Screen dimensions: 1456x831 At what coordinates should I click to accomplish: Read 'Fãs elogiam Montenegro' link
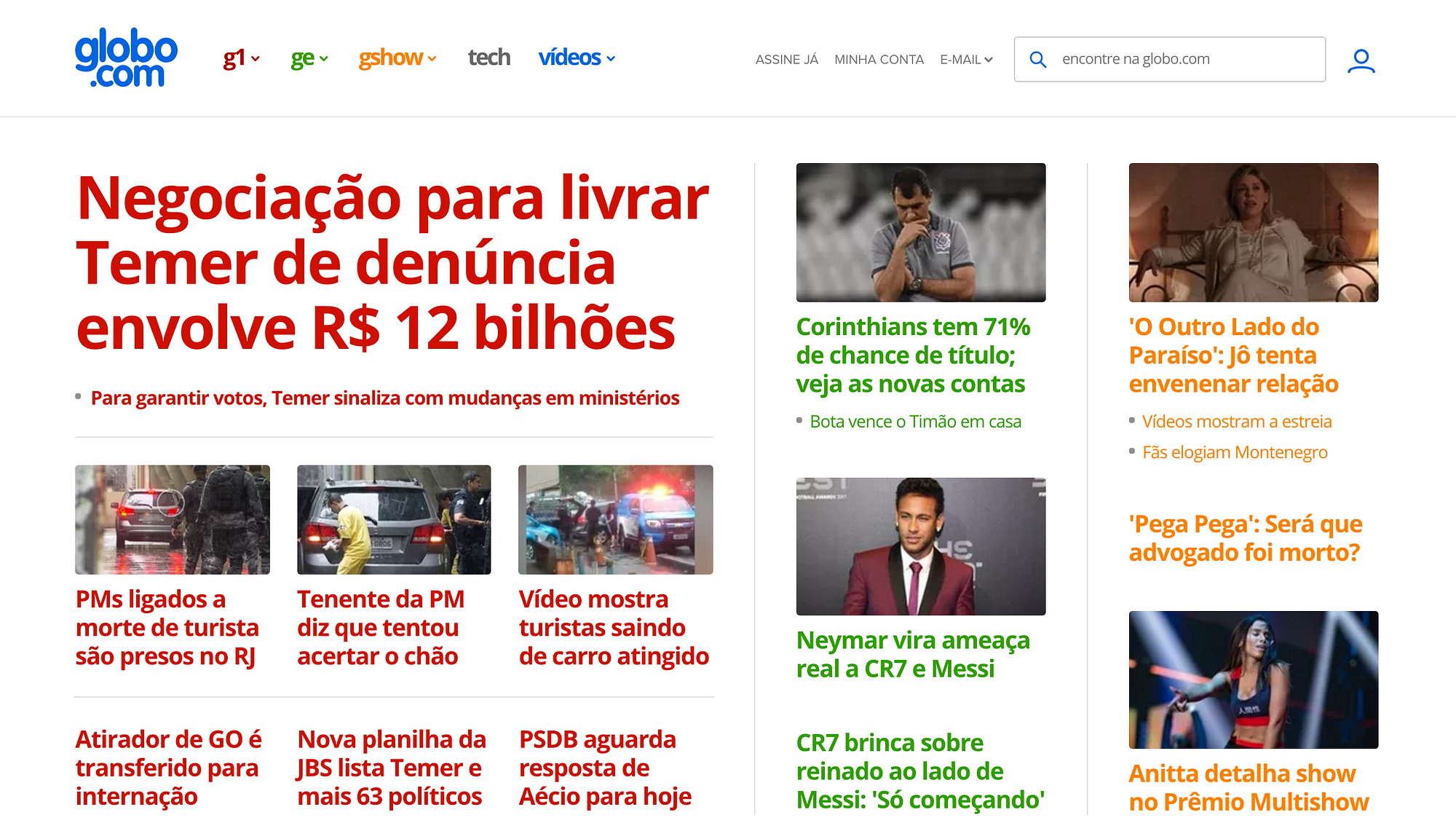(1235, 452)
